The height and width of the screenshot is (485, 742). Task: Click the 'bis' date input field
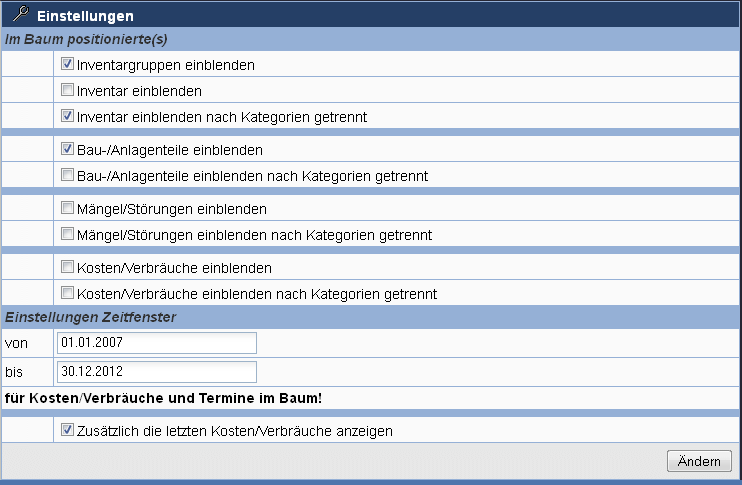(157, 372)
